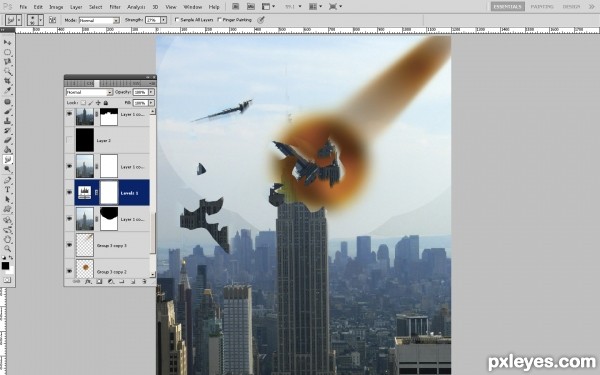Viewport: 600px width, 375px height.
Task: Select the Zoom tool in toolbox
Action: 7,249
